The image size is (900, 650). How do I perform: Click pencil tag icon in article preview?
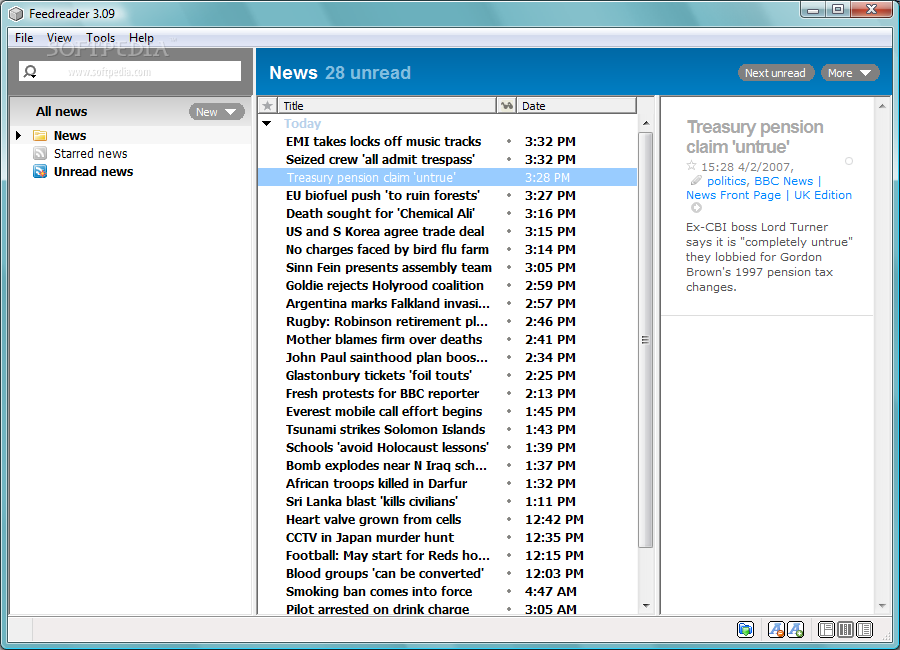[x=696, y=180]
